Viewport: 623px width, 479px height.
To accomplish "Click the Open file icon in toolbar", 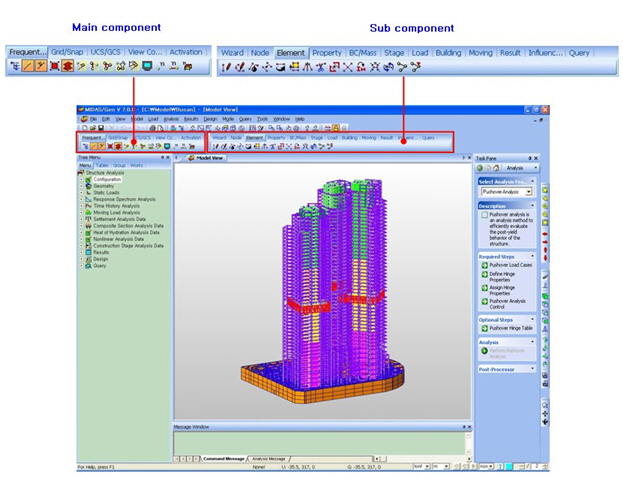I will tap(87, 128).
